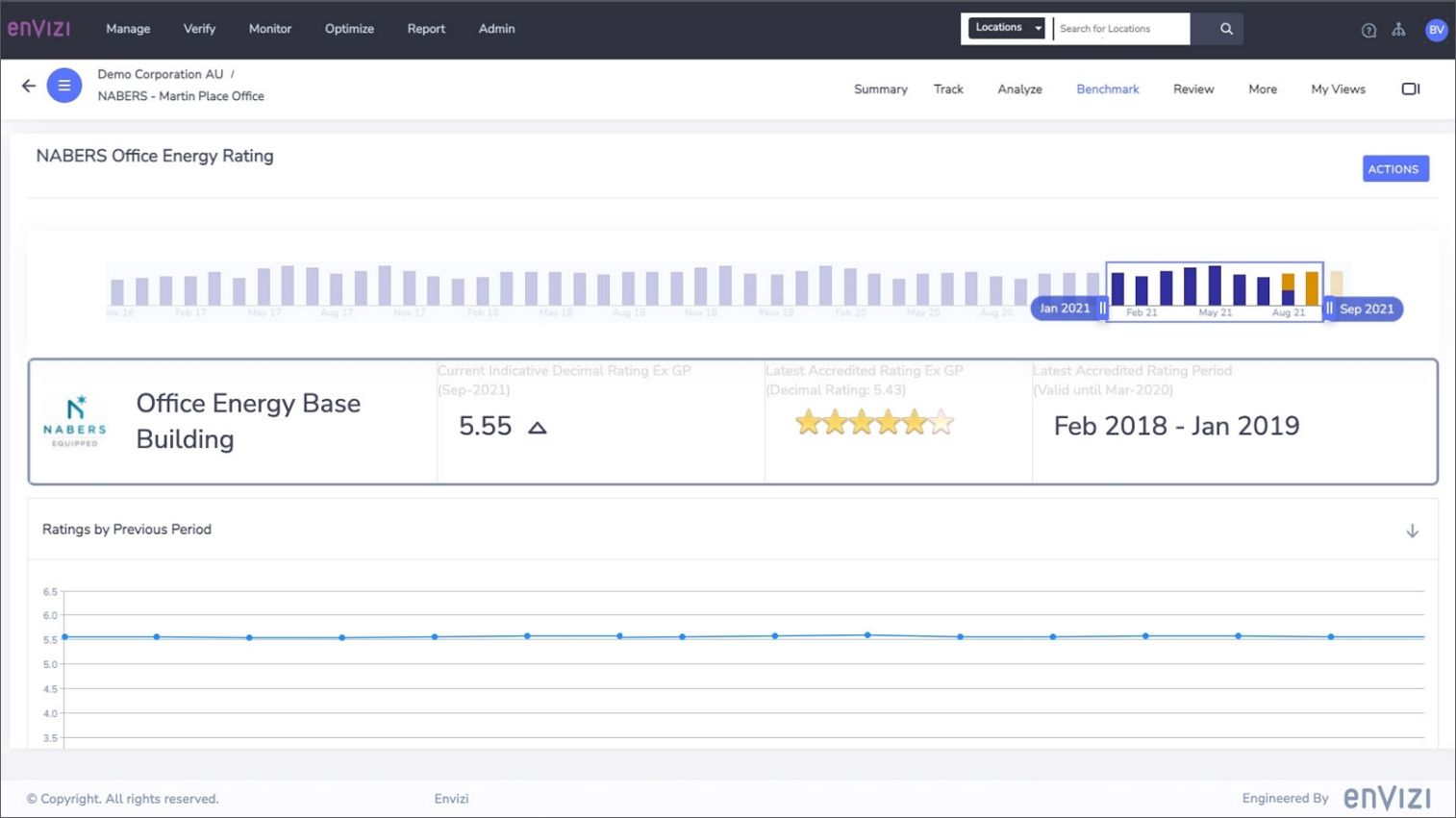
Task: Click the Copyright All rights reserved text
Action: click(x=122, y=799)
